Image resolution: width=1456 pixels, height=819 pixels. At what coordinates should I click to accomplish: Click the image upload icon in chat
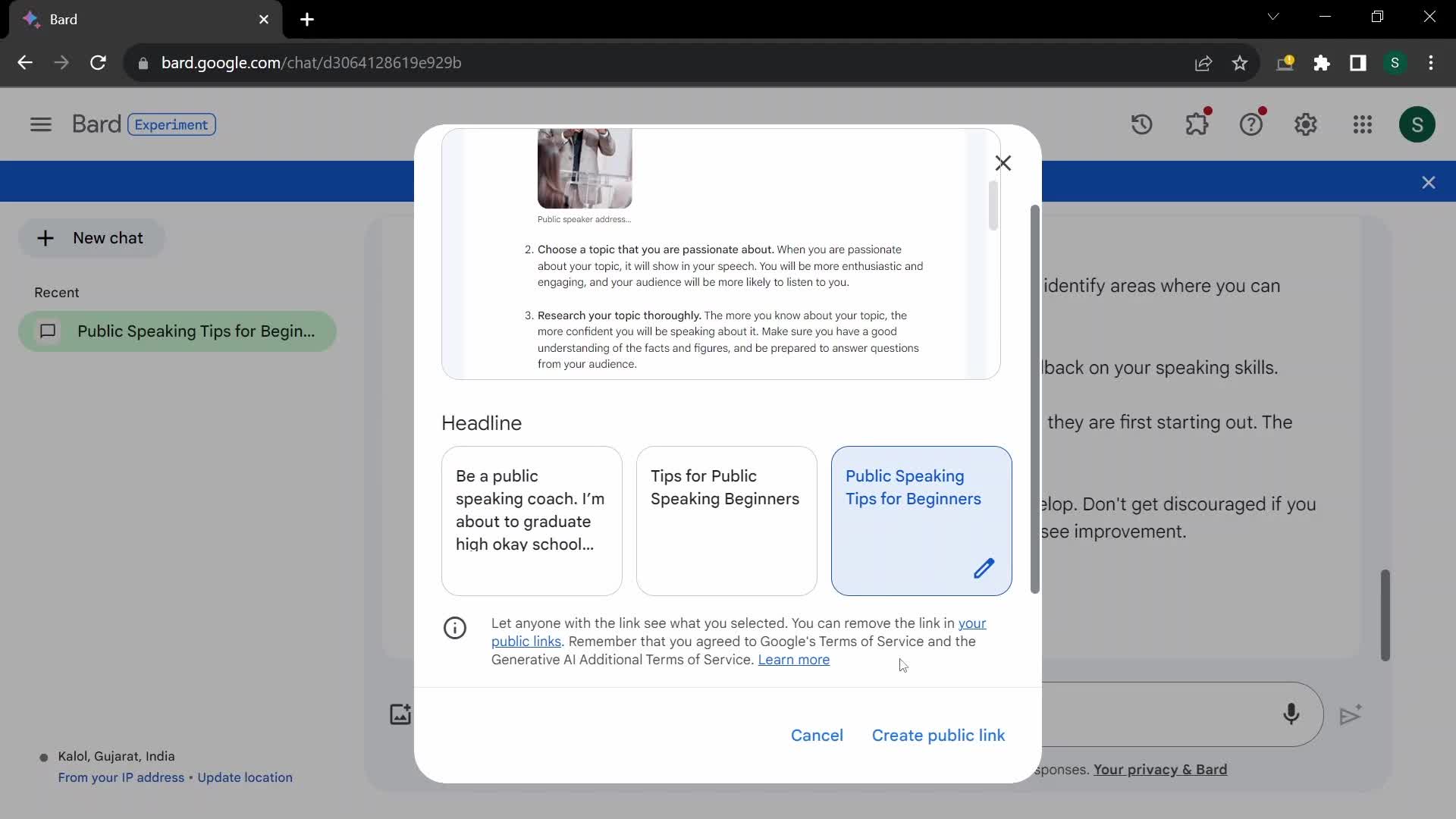pyautogui.click(x=400, y=714)
